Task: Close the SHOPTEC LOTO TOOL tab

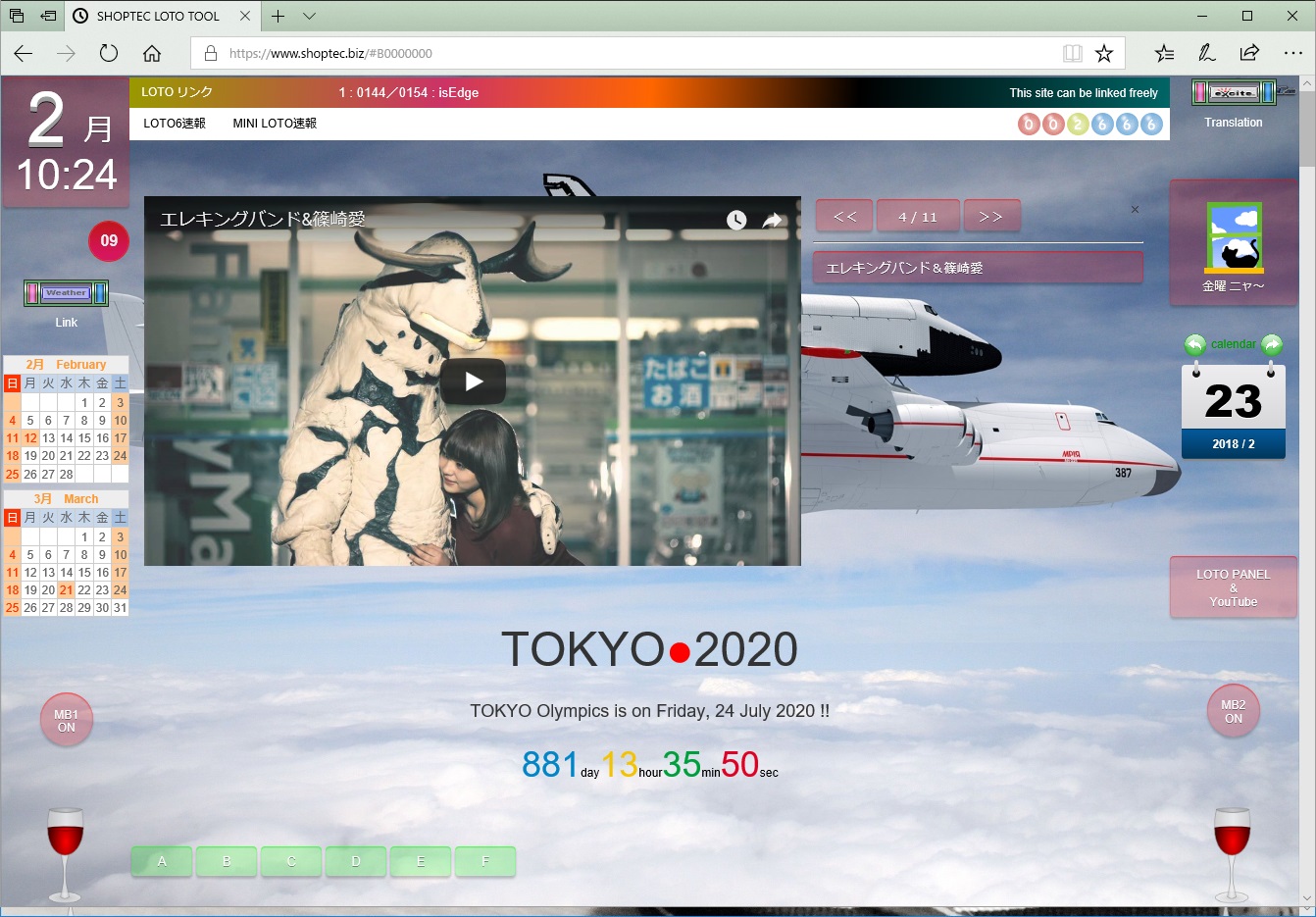Action: tap(245, 16)
